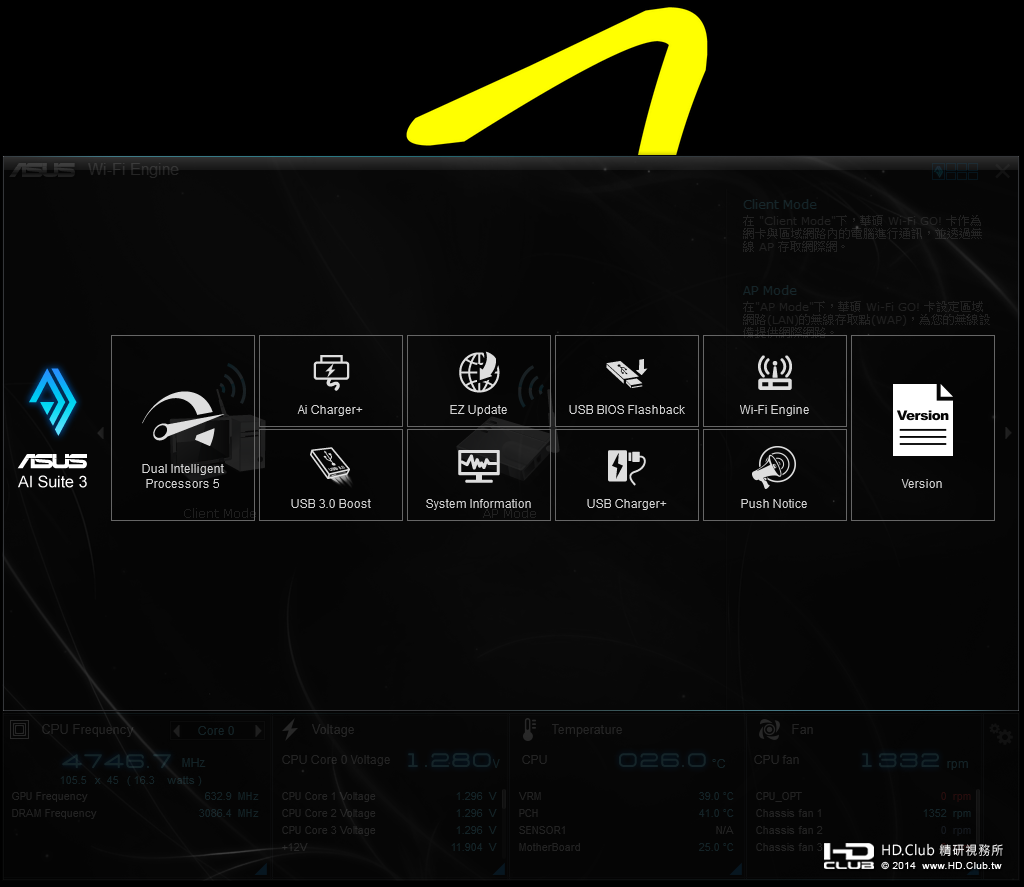Click the VRM temperature row
This screenshot has width=1024, height=887.
pos(626,796)
